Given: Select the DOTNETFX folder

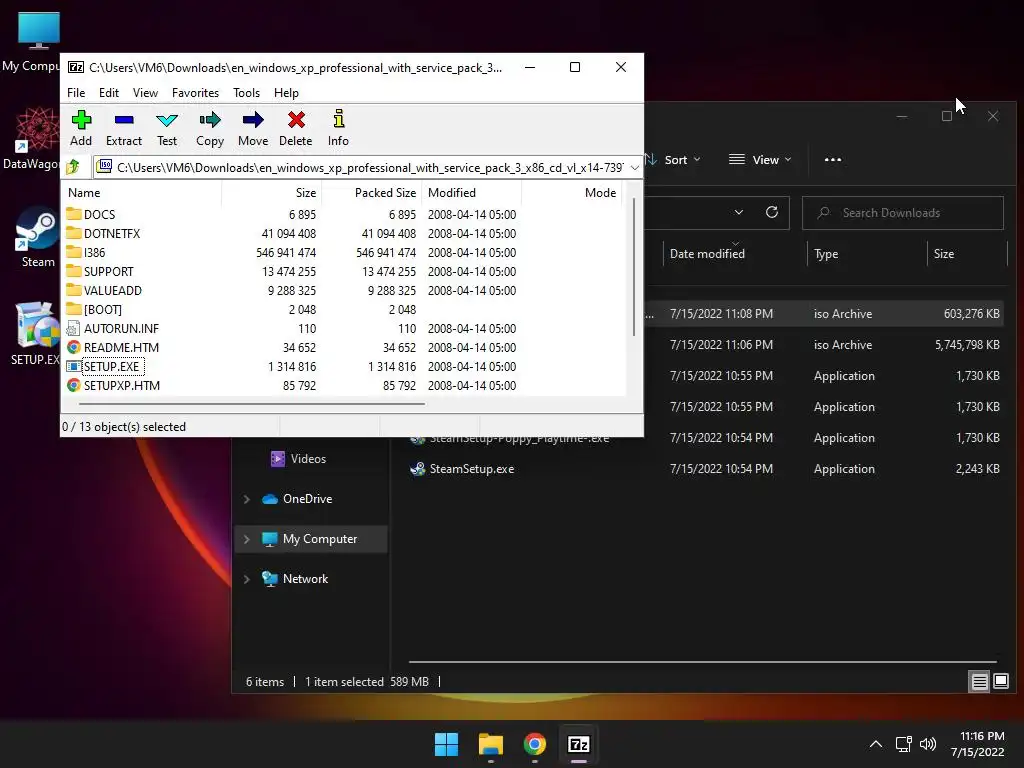Looking at the screenshot, I should tap(103, 234).
